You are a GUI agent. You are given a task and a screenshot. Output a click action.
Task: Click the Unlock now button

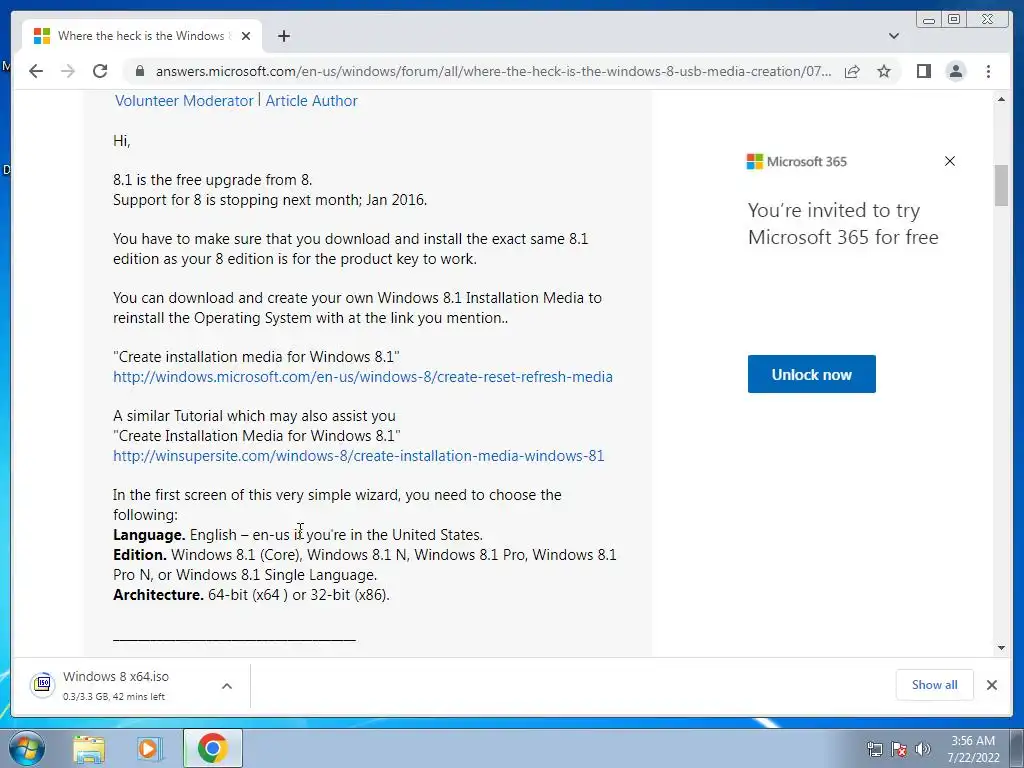pyautogui.click(x=812, y=374)
